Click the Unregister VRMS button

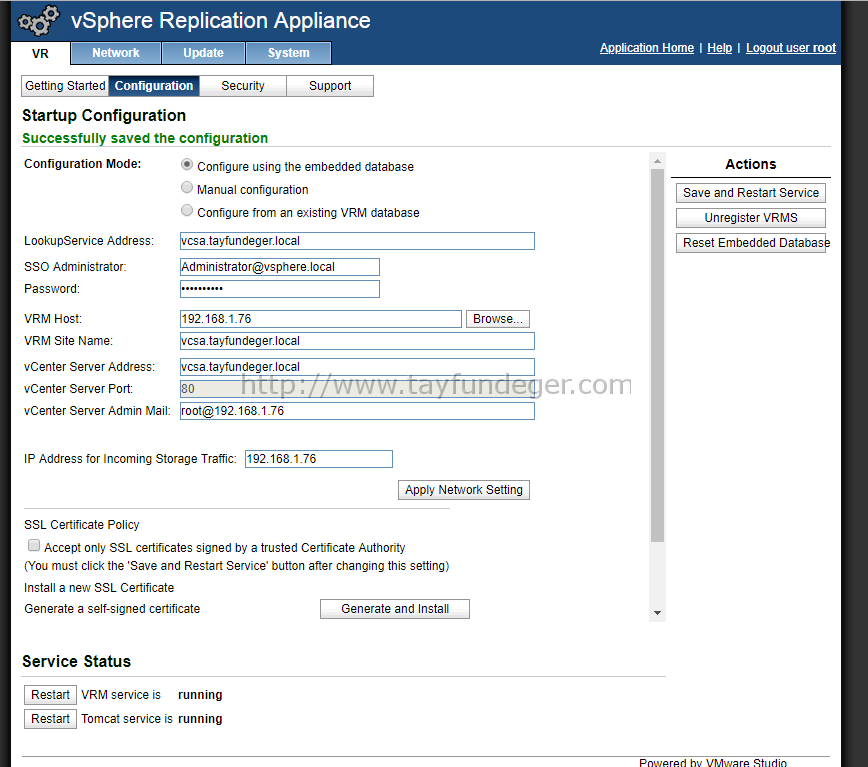751,217
